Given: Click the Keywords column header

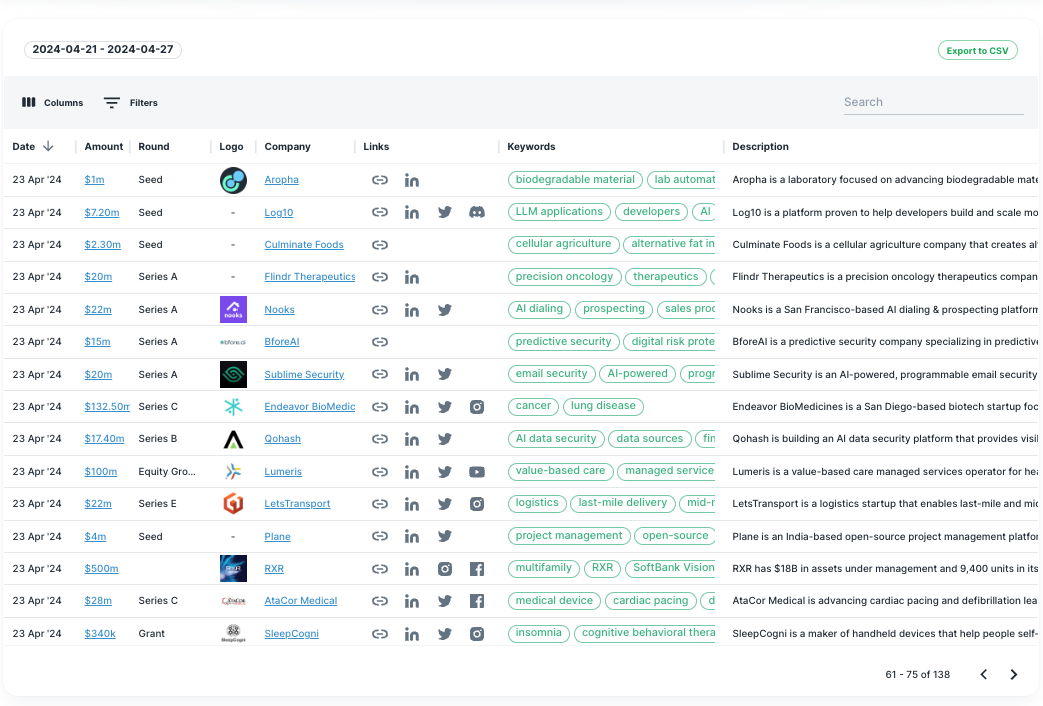Looking at the screenshot, I should [531, 146].
